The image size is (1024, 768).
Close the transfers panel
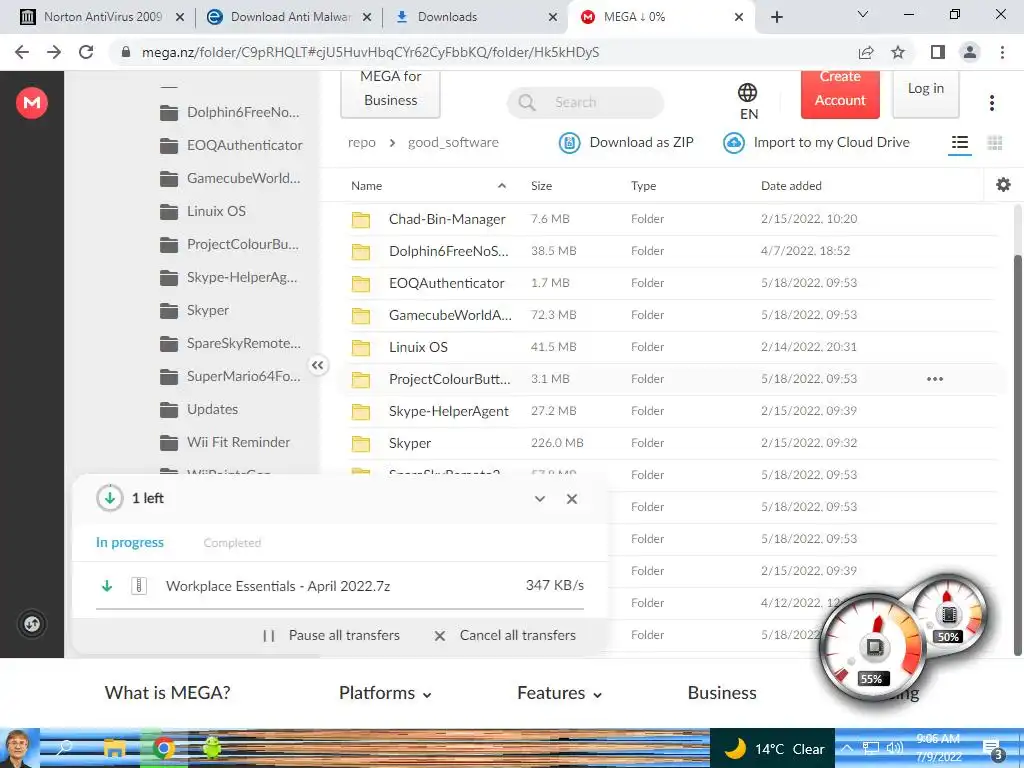tap(571, 499)
